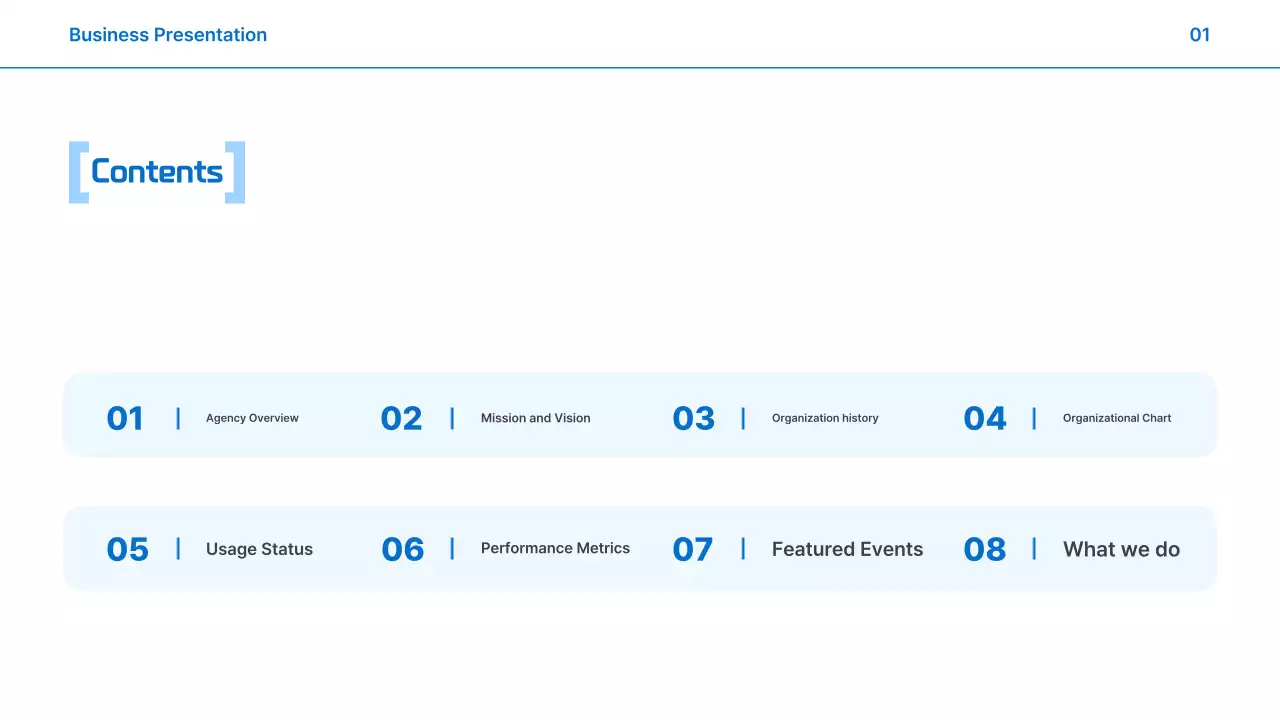Select the Performance Metrics label text
This screenshot has width=1280, height=720.
tap(555, 549)
